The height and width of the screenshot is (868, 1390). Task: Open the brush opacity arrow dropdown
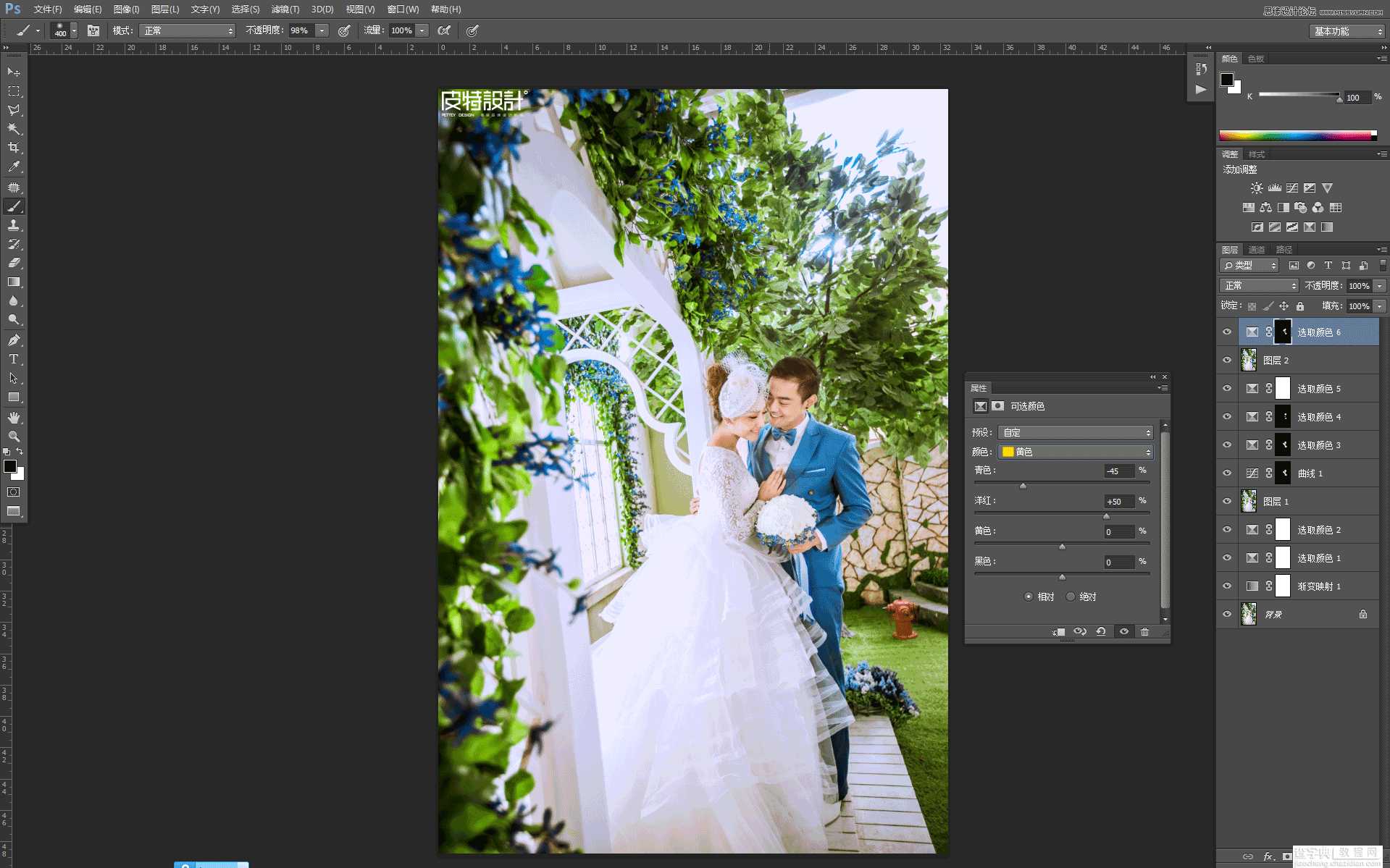(322, 30)
